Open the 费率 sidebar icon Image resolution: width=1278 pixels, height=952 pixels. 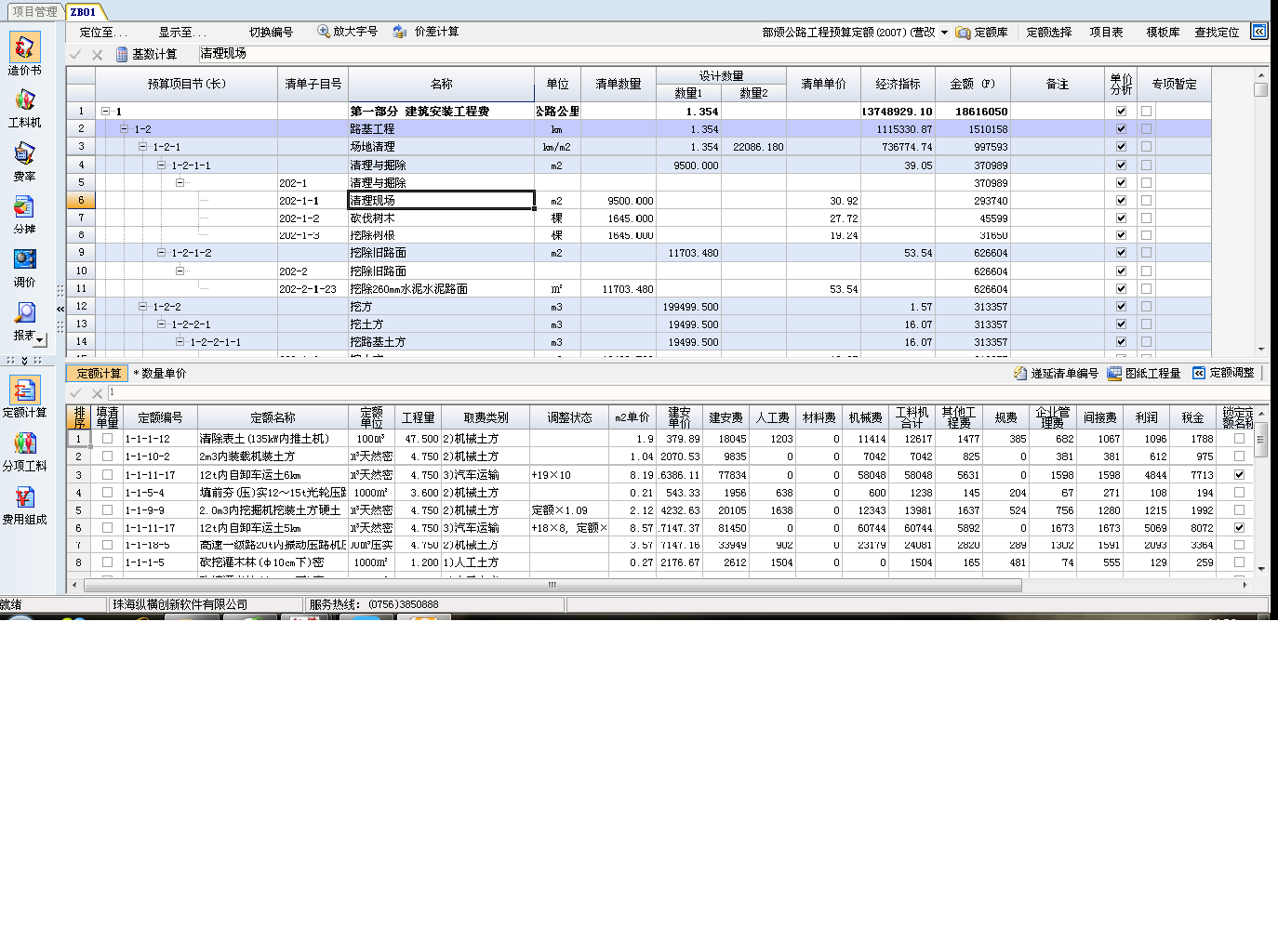(x=24, y=154)
